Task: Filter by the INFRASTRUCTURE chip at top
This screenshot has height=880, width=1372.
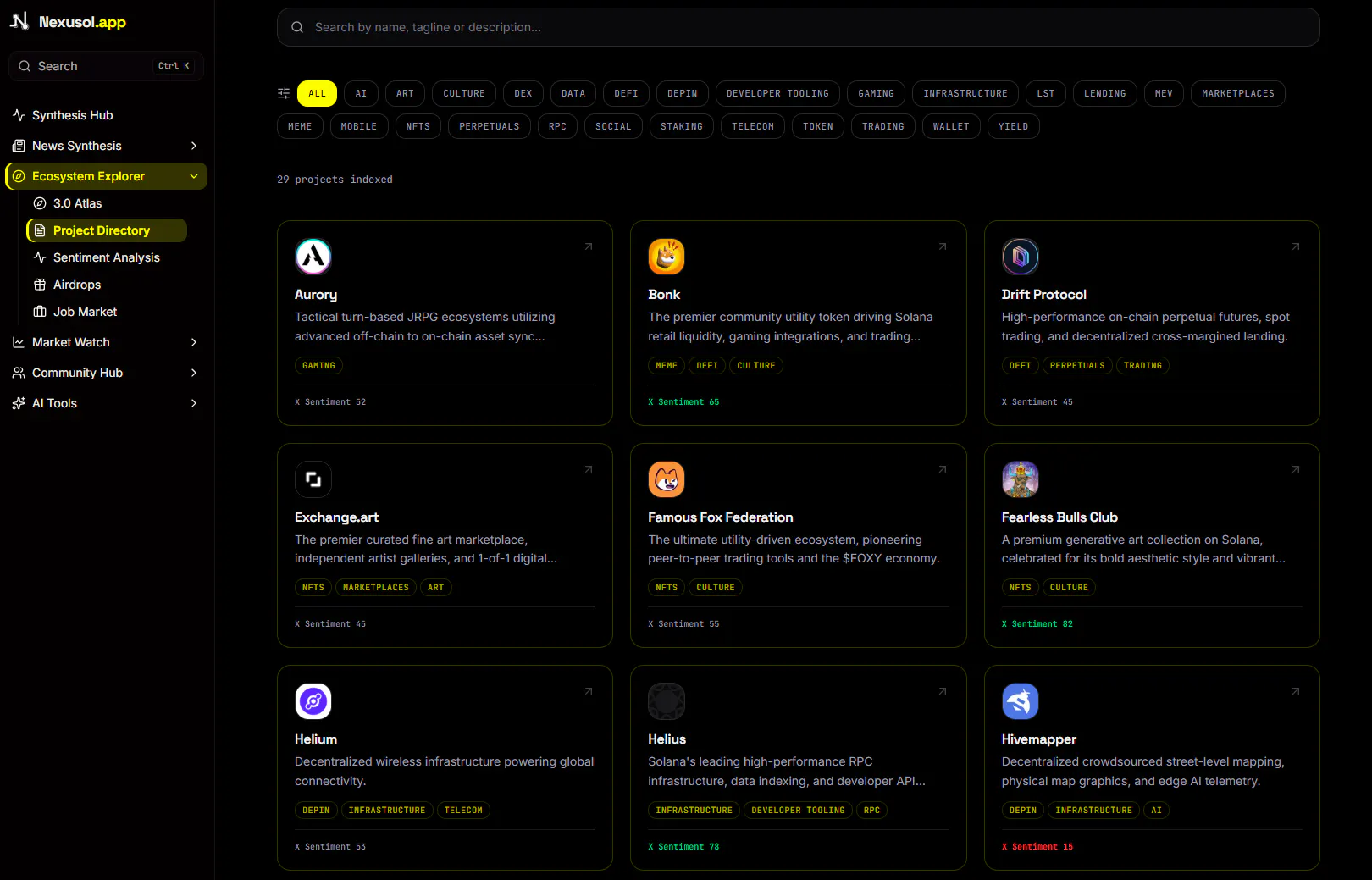Action: (x=965, y=93)
